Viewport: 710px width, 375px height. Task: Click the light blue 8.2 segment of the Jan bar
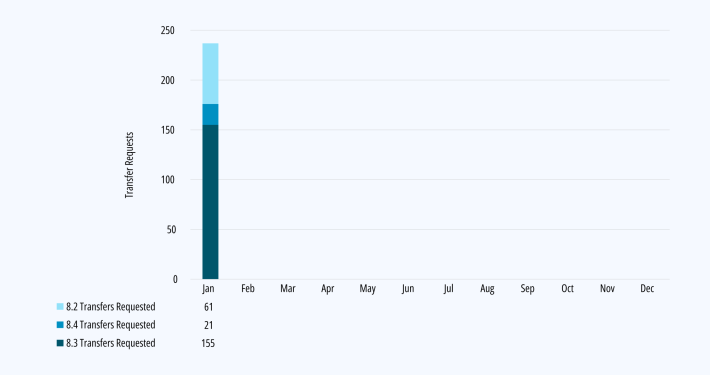[210, 73]
